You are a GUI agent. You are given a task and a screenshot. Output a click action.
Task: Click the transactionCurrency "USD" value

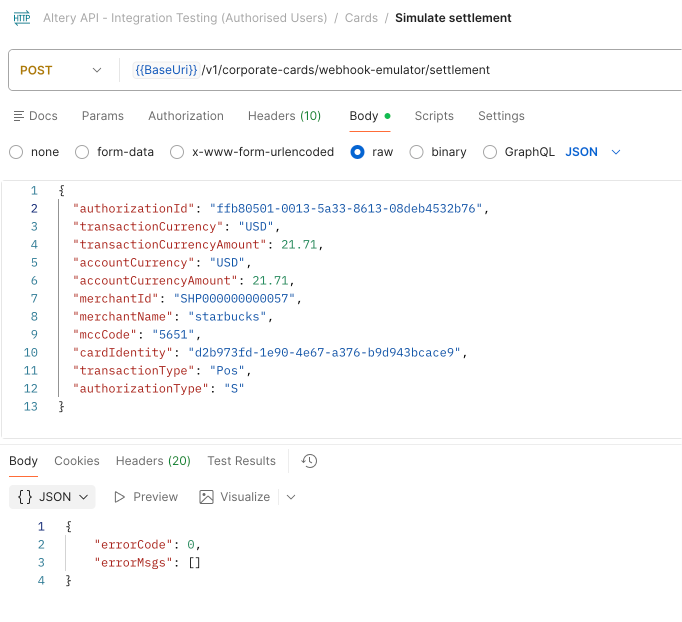pyautogui.click(x=256, y=227)
